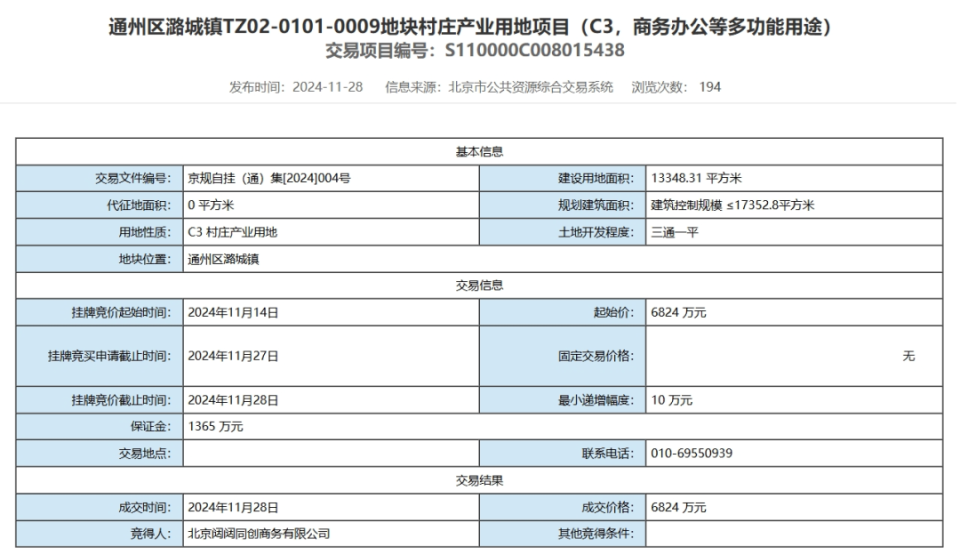Screen dimensions: 960x555
Task: Click the 其他竞得条件 label
Action: coord(596,534)
